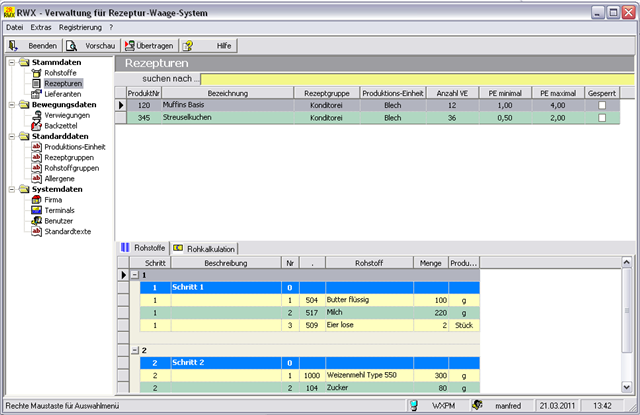Click the Übertragen transfer icon

pyautogui.click(x=130, y=45)
